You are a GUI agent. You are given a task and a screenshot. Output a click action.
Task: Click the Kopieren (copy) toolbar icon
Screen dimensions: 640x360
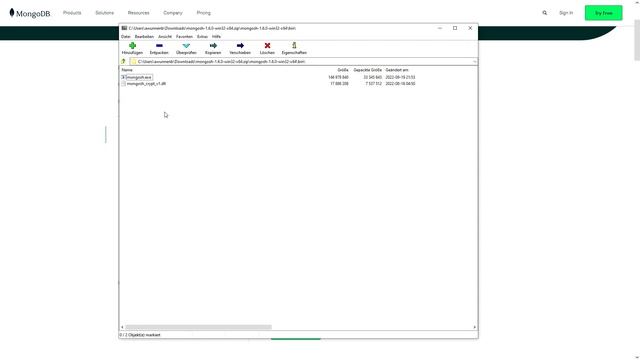tap(213, 46)
